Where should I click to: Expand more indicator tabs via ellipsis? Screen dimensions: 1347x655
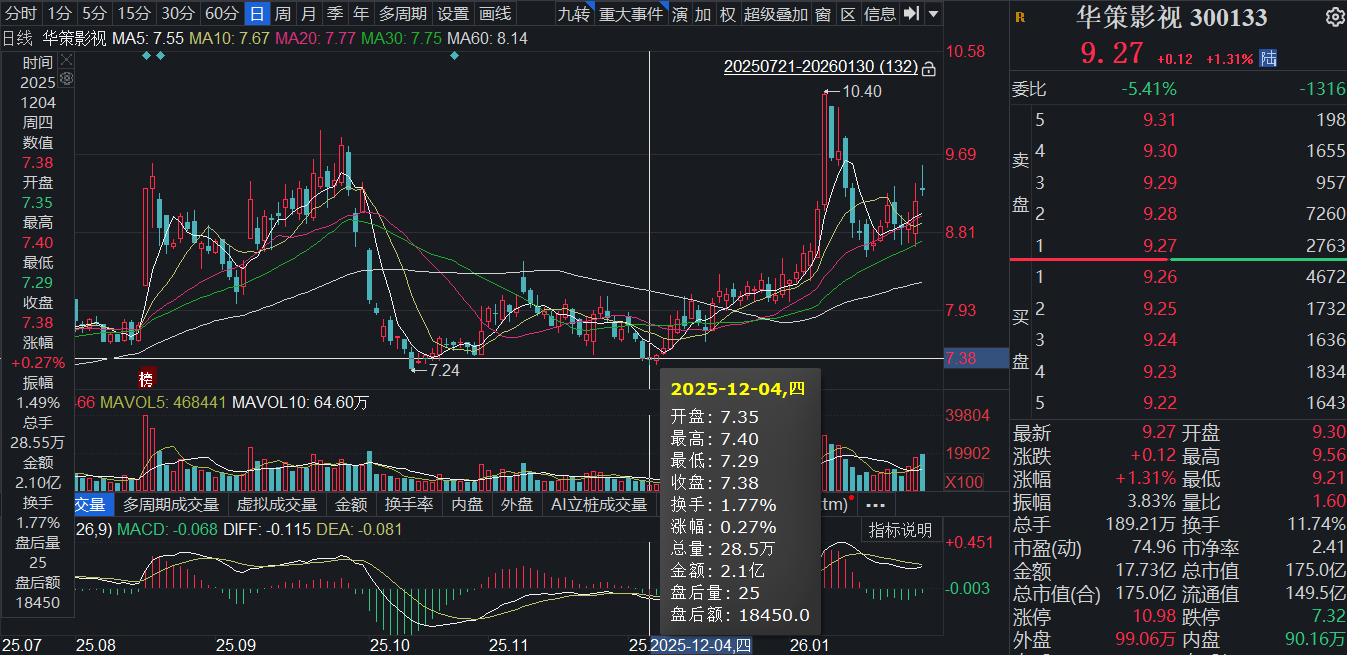pyautogui.click(x=875, y=505)
